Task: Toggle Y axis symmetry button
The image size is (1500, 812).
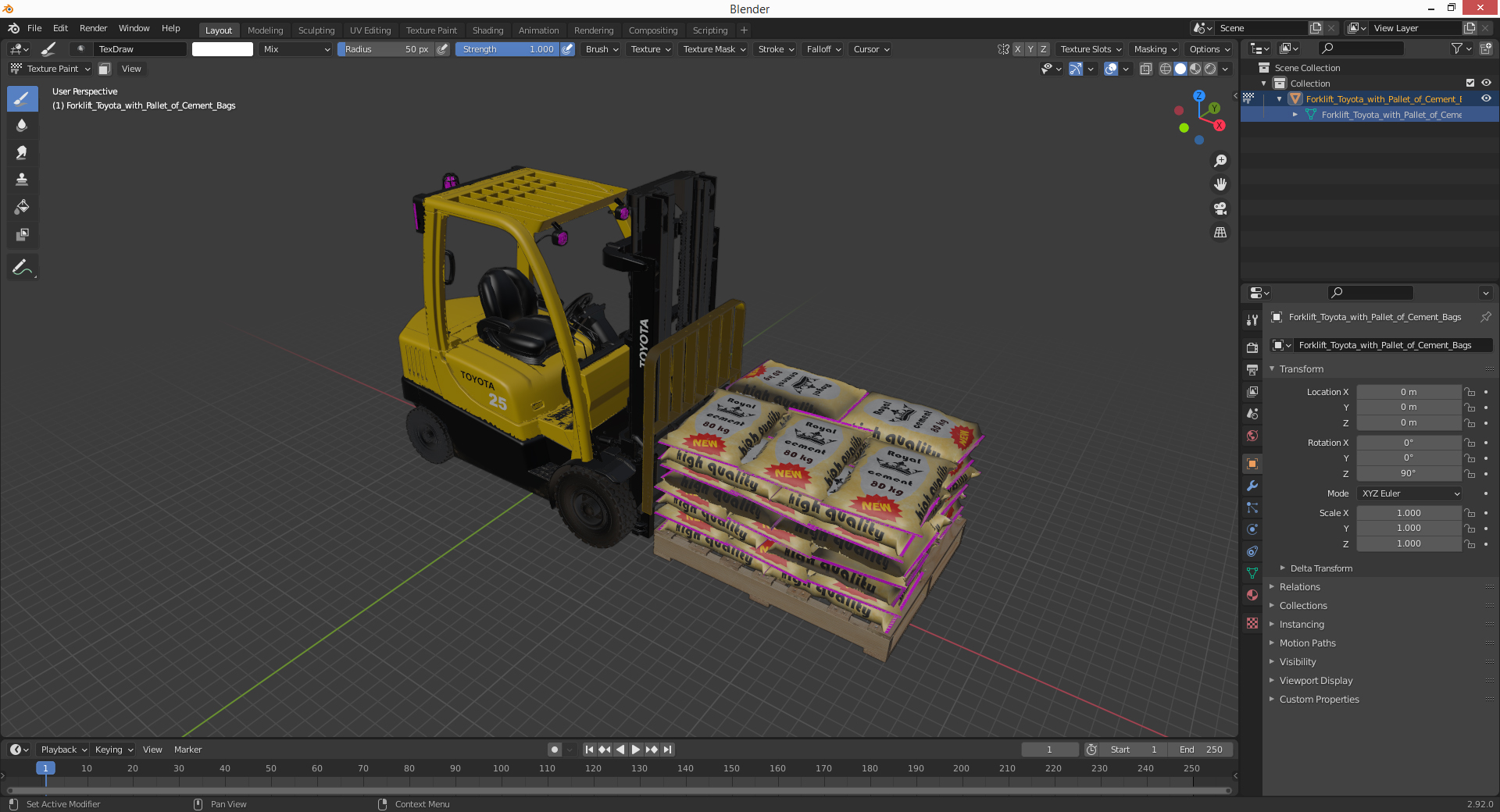Action: click(x=1030, y=49)
